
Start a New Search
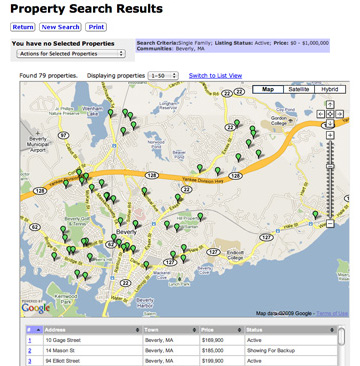point(60,27)
